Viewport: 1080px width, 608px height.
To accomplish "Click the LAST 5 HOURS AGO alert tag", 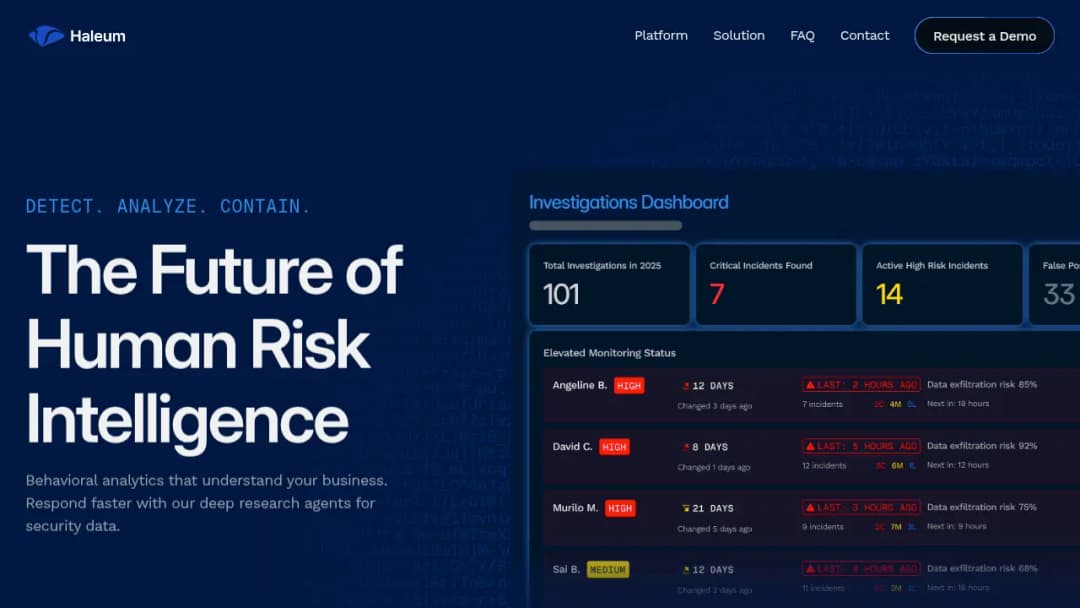I will point(861,446).
